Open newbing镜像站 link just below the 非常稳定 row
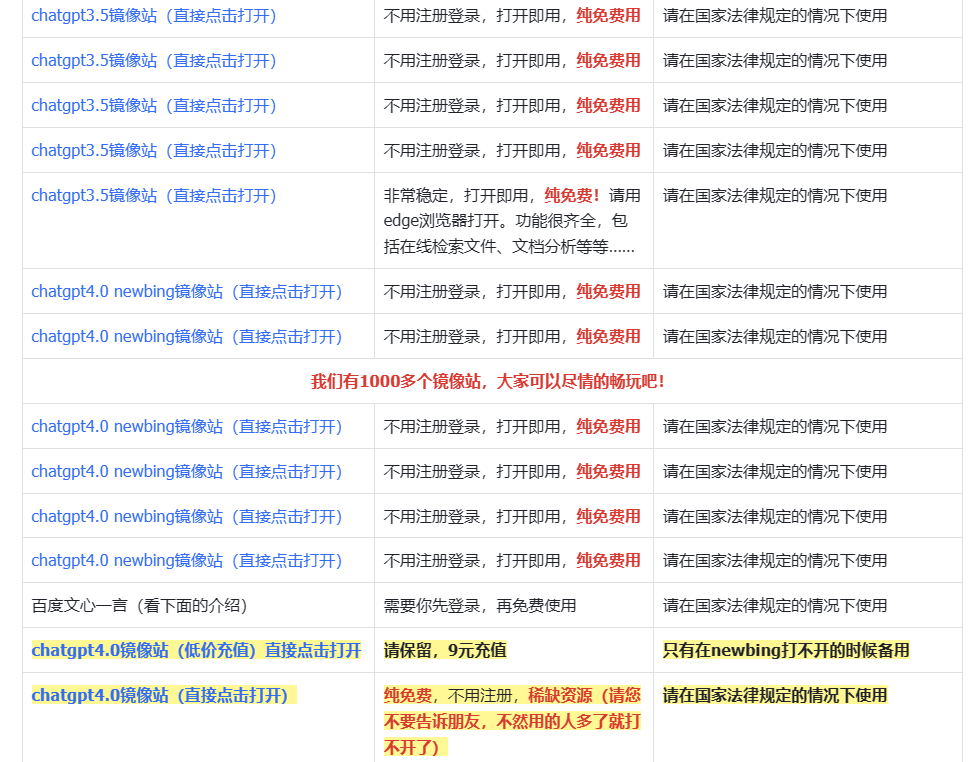Screen dimensions: 976x762 coord(187,292)
